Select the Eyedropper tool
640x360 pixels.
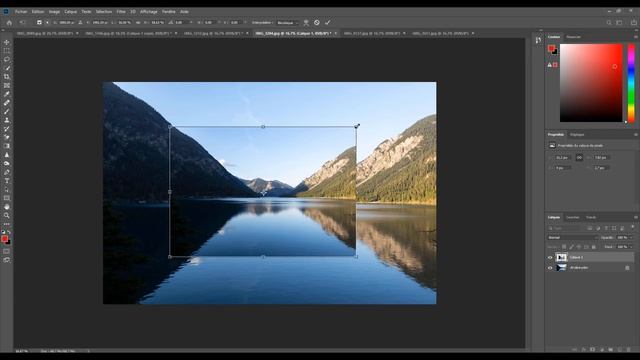[7, 94]
